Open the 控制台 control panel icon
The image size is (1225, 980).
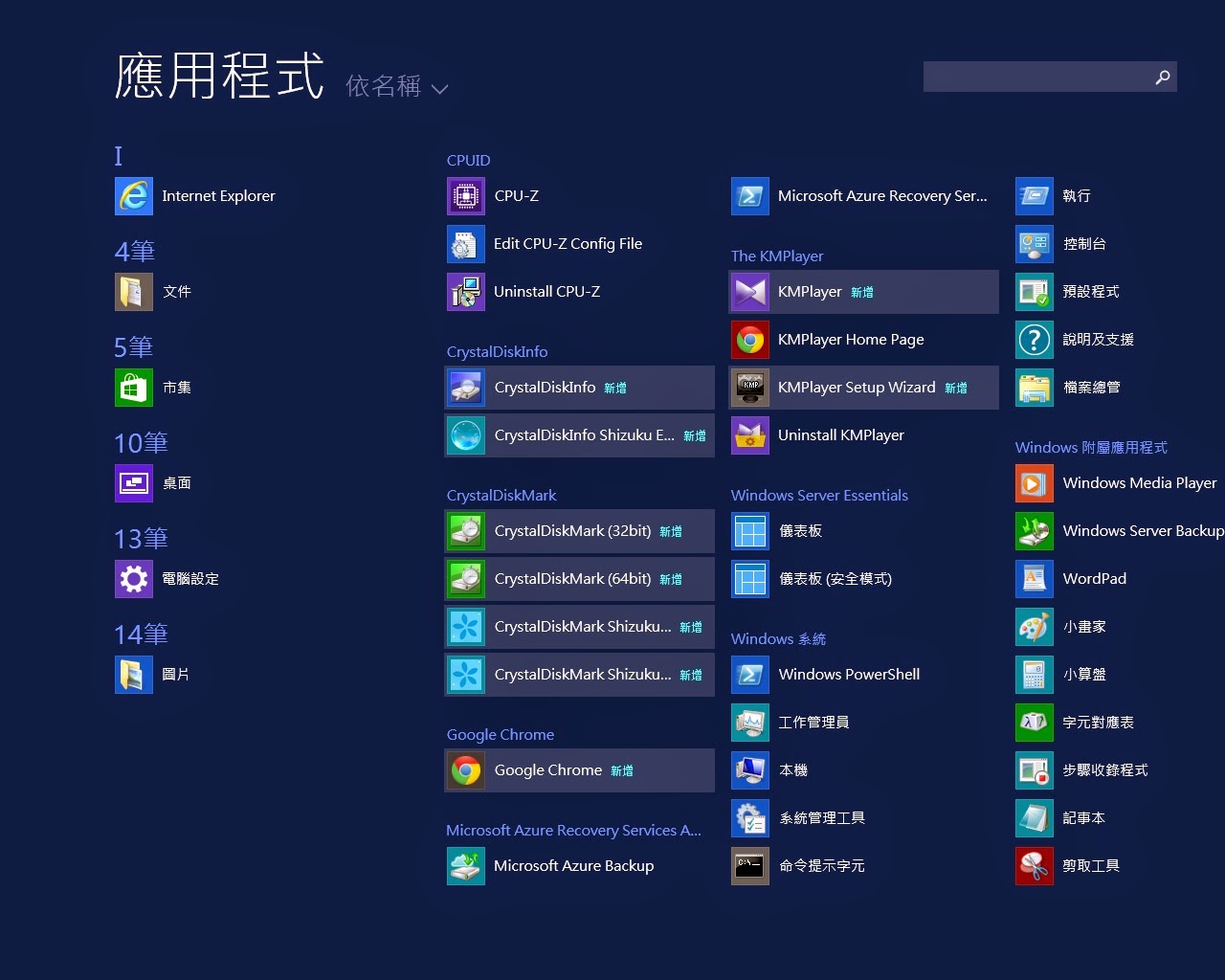tap(1035, 244)
